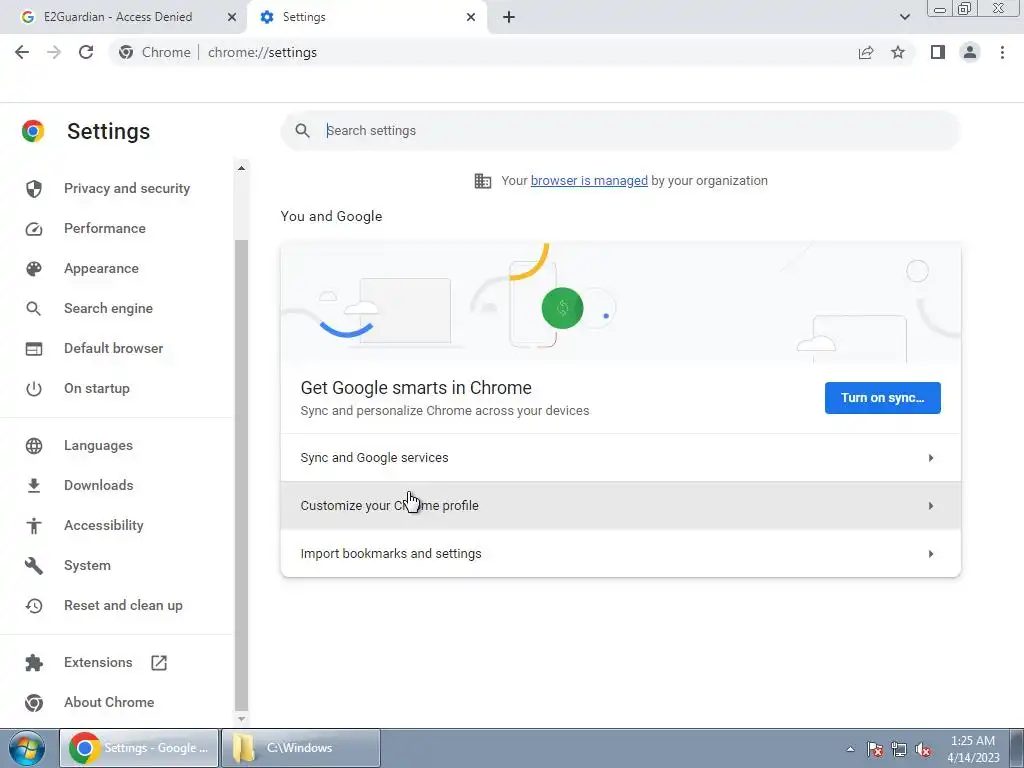Expand Sync and Google services arrow

coord(931,458)
